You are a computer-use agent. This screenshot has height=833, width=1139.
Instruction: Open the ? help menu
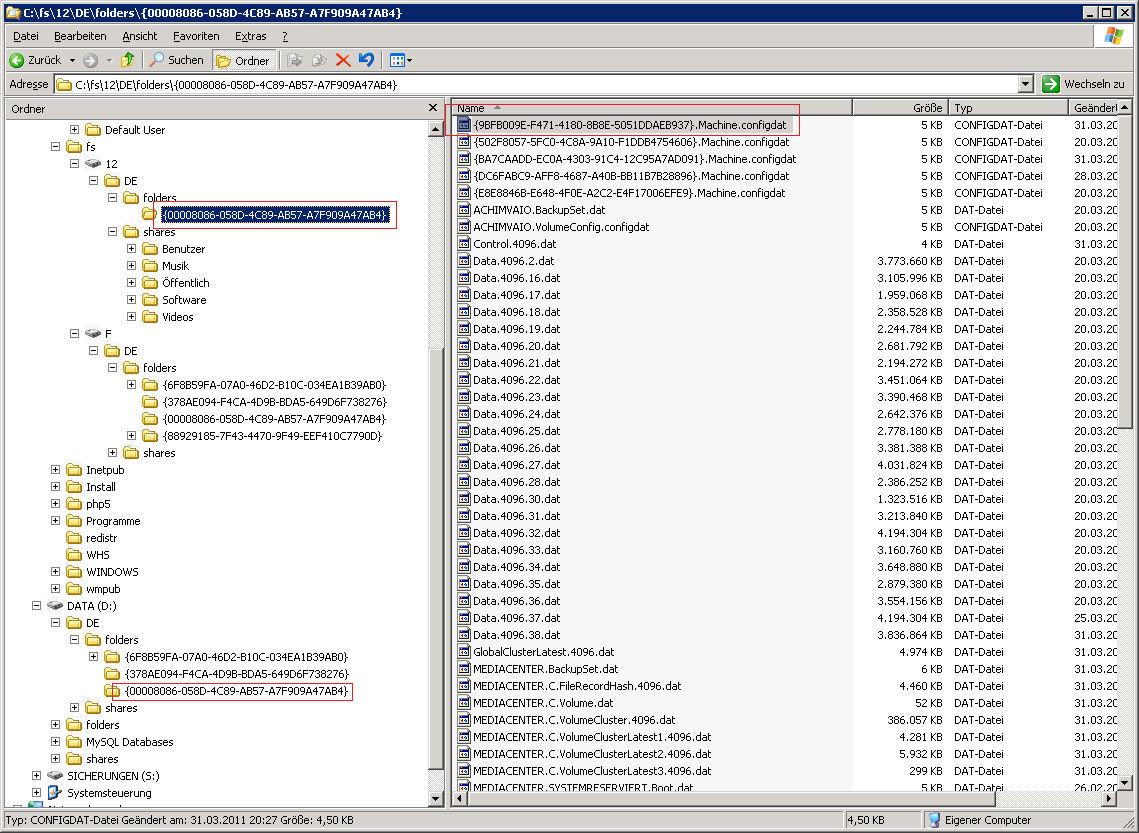pos(285,36)
